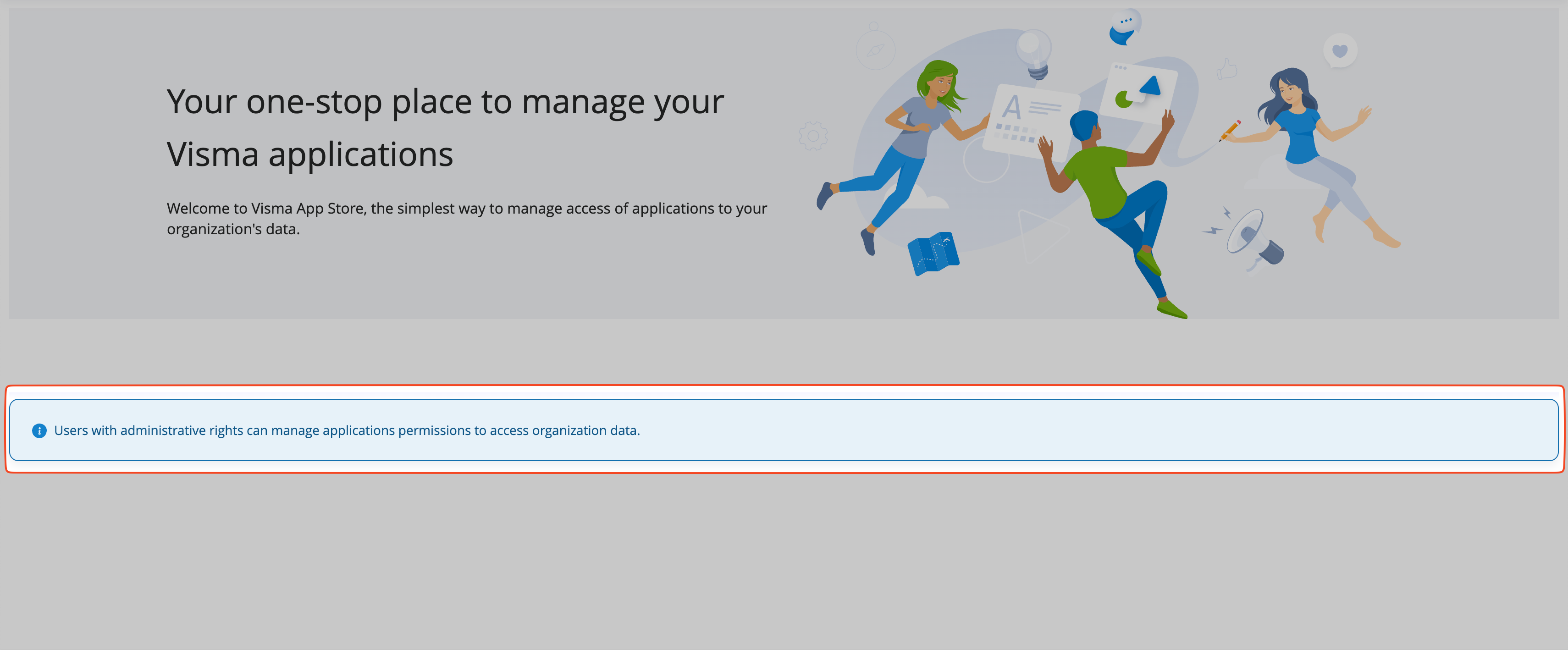Click empty area of info alert banner
Viewport: 1568px width, 650px height.
pyautogui.click(x=1096, y=431)
